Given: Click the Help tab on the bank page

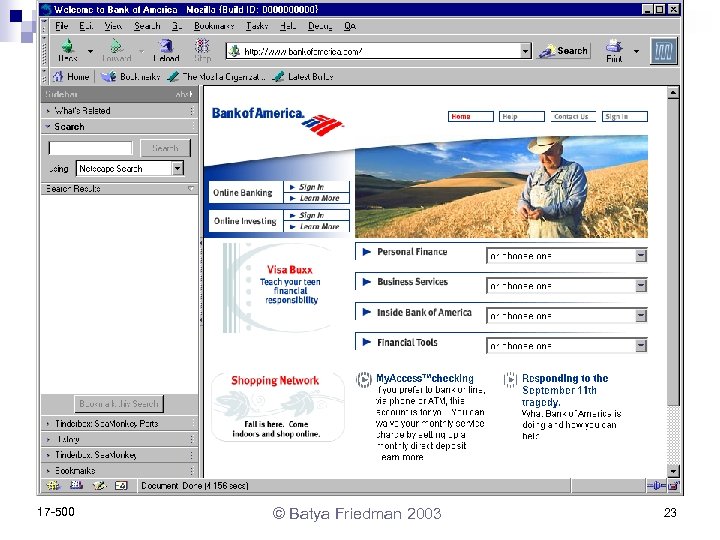Looking at the screenshot, I should pos(522,117).
